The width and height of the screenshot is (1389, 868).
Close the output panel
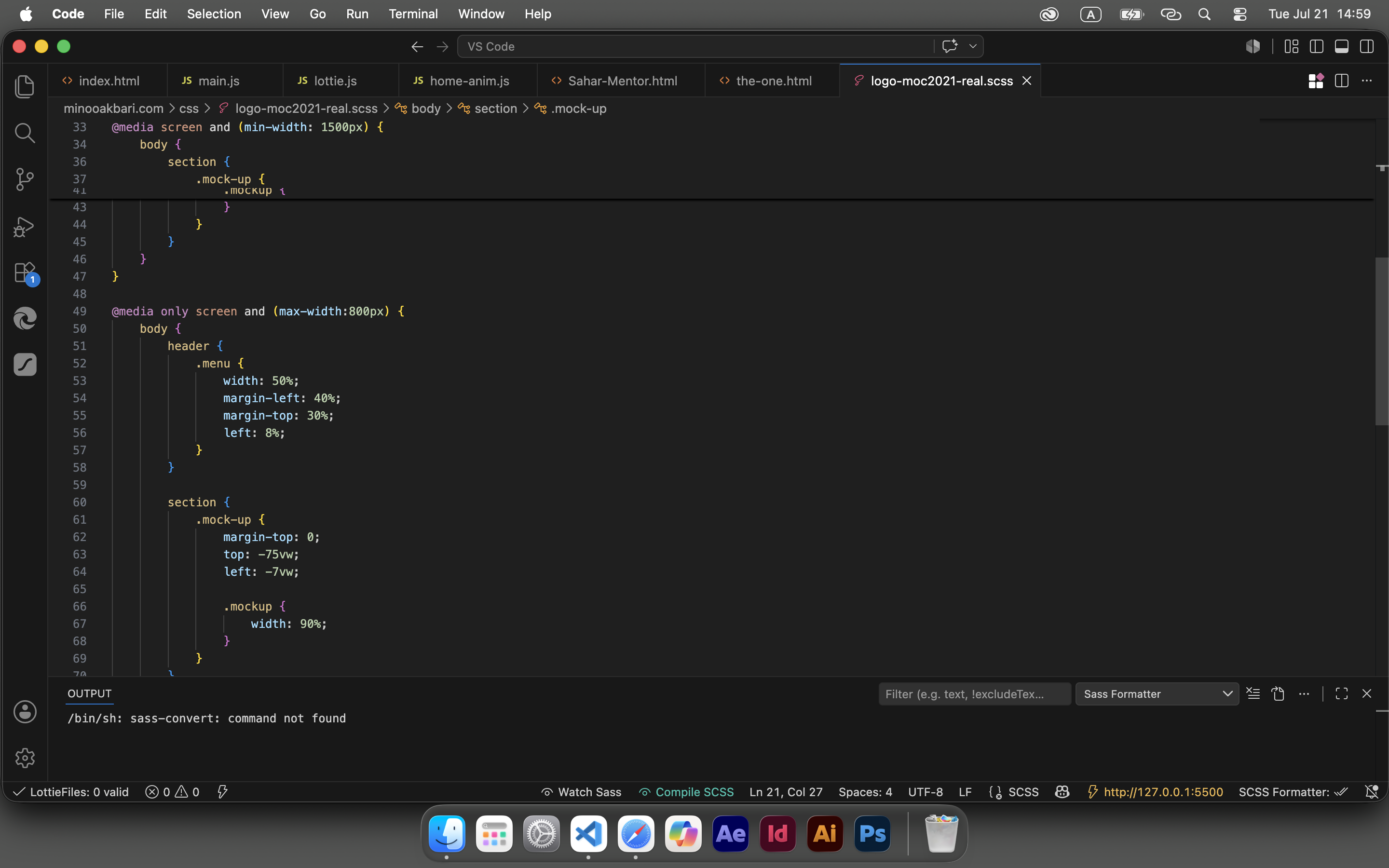point(1367,693)
